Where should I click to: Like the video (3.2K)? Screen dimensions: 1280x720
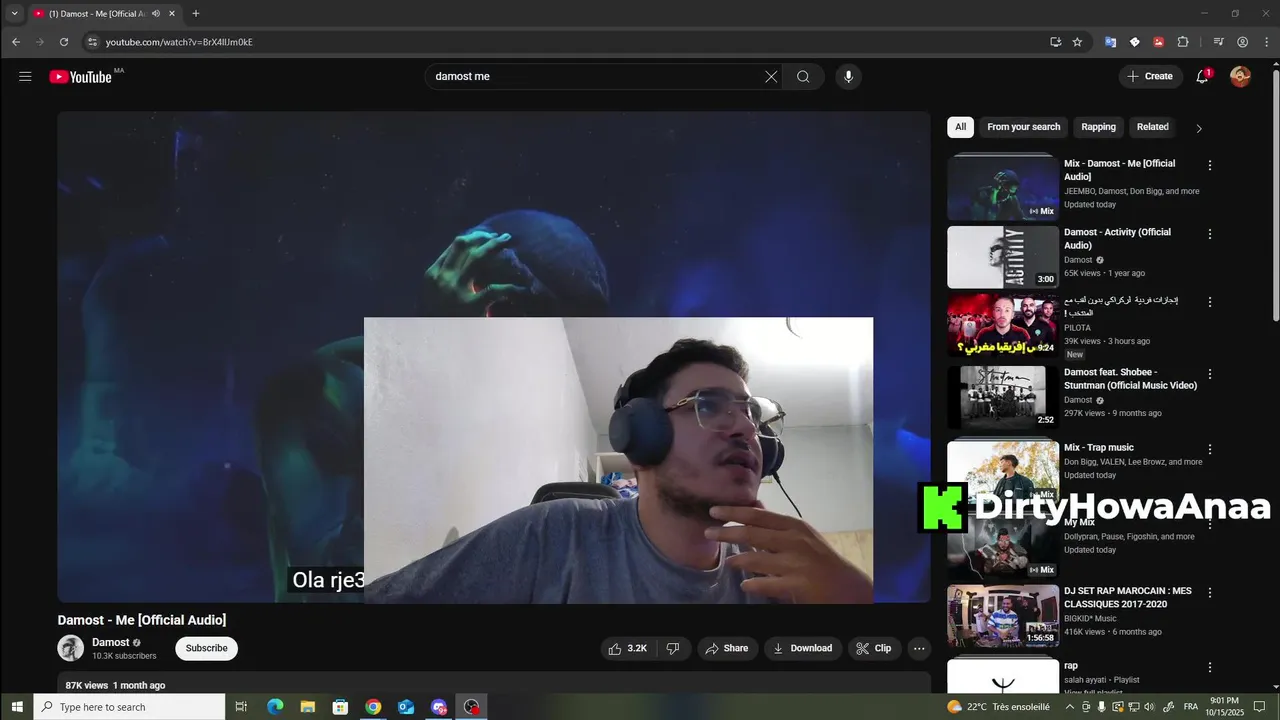628,648
